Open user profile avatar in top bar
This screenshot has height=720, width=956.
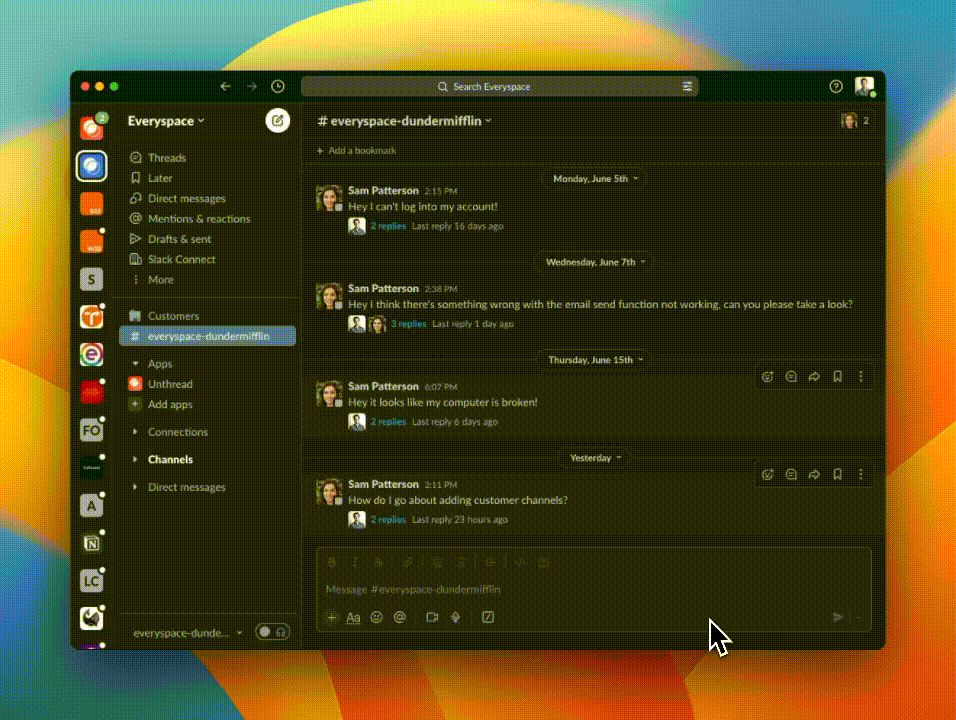click(x=865, y=87)
